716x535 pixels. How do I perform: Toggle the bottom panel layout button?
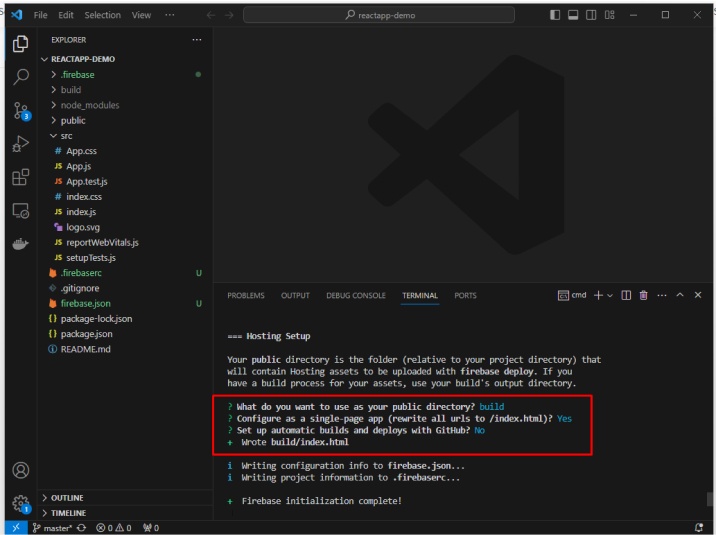(x=574, y=15)
